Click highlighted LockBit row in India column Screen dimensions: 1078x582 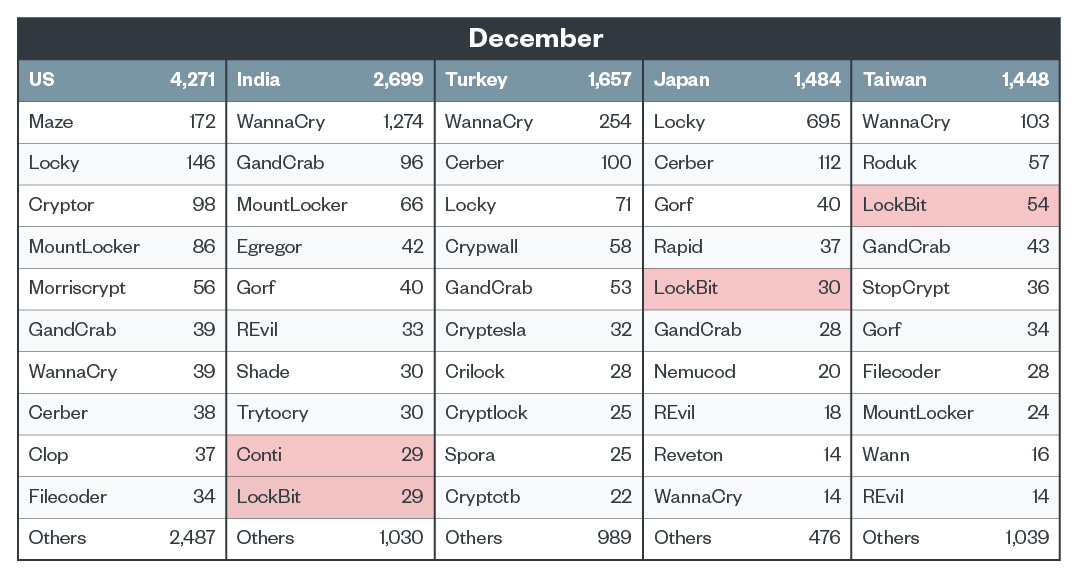[x=330, y=496]
